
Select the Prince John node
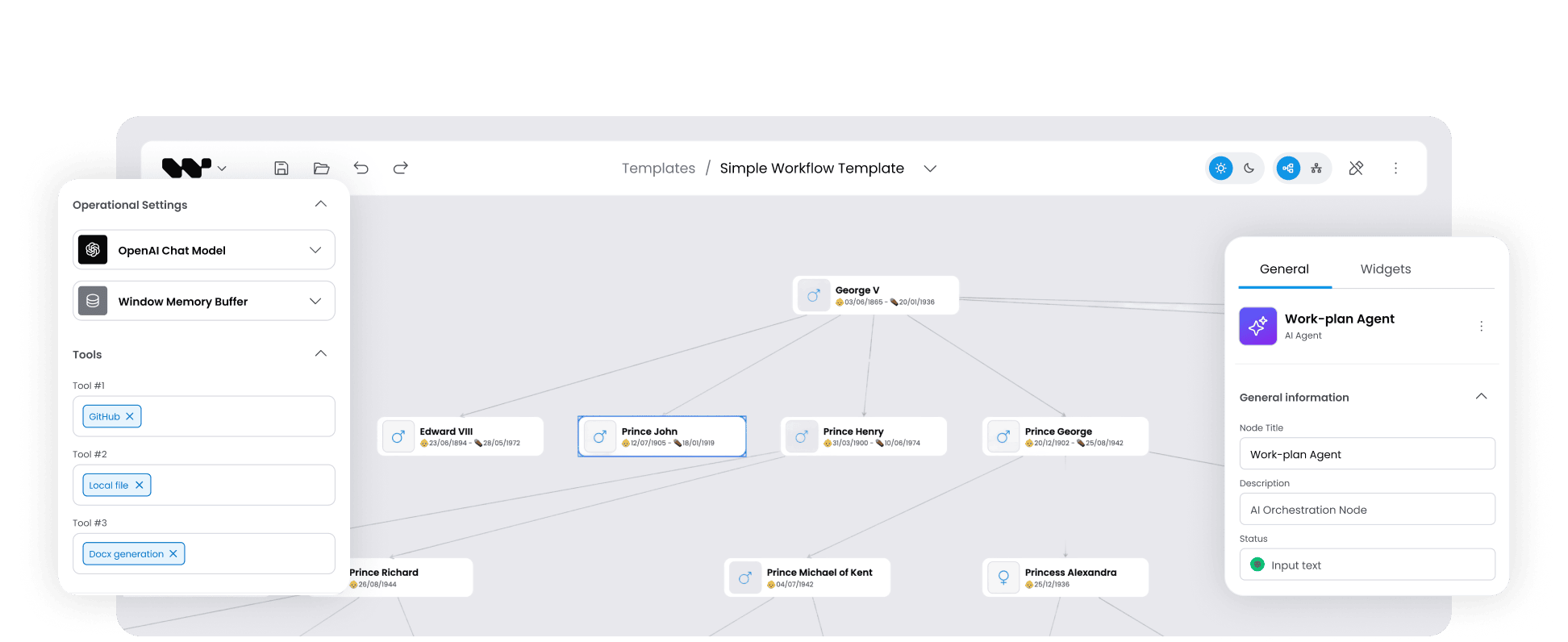(662, 436)
